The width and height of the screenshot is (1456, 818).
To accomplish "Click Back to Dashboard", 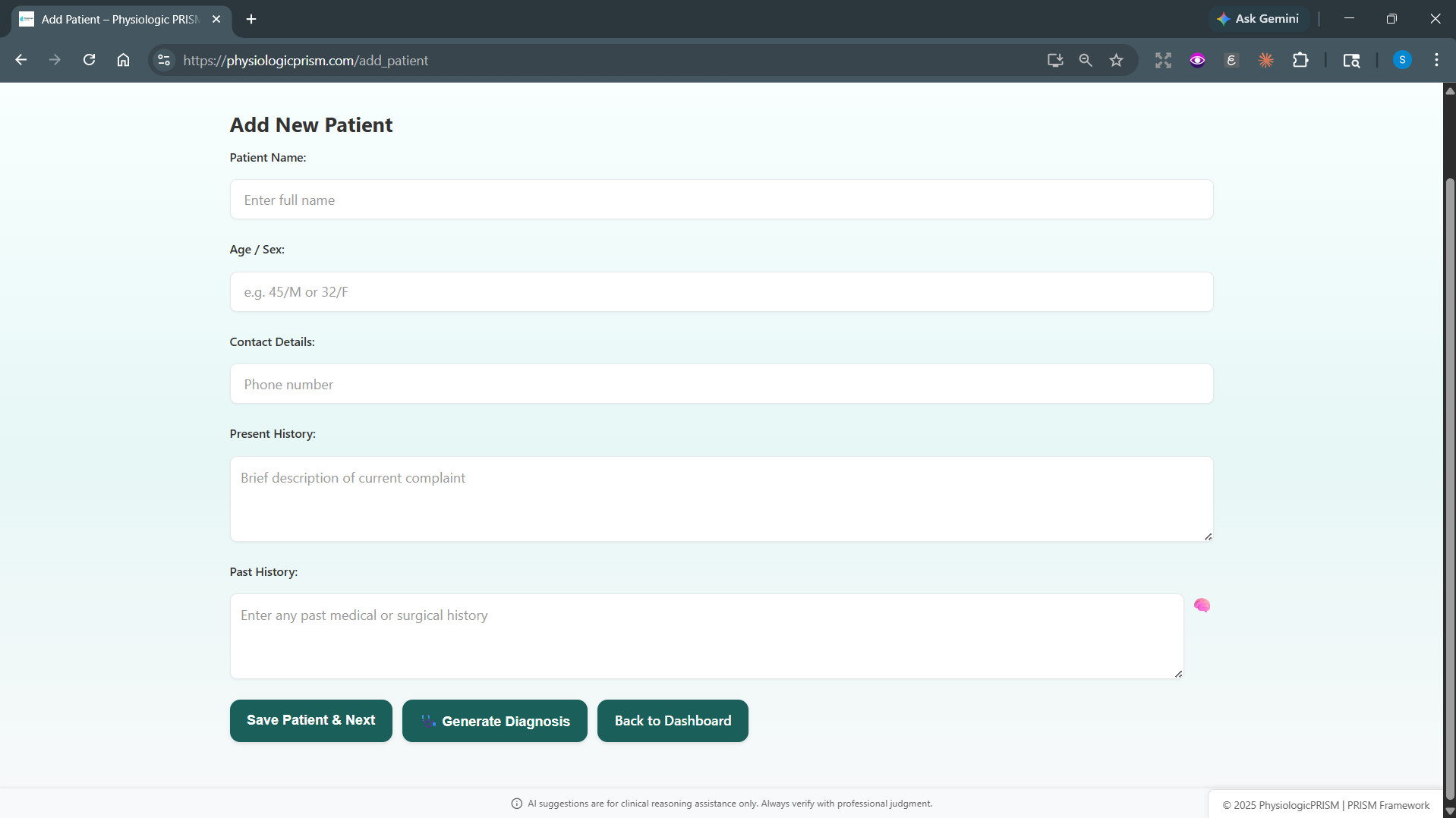I will click(x=673, y=720).
